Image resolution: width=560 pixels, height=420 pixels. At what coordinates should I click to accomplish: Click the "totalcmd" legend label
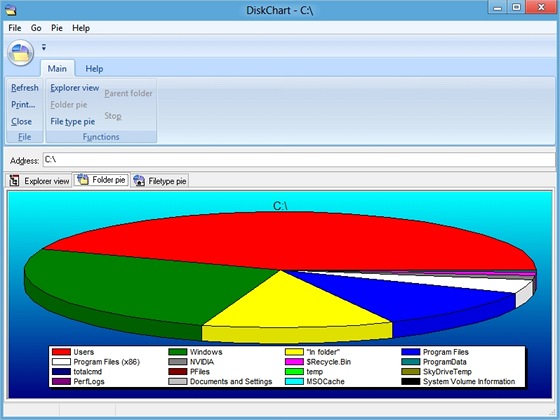coord(88,371)
